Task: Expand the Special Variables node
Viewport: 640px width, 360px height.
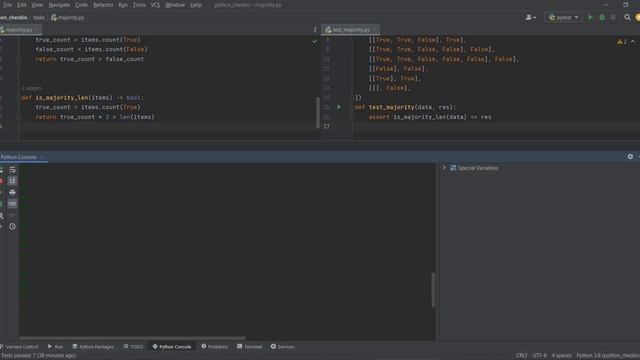Action: [444, 168]
